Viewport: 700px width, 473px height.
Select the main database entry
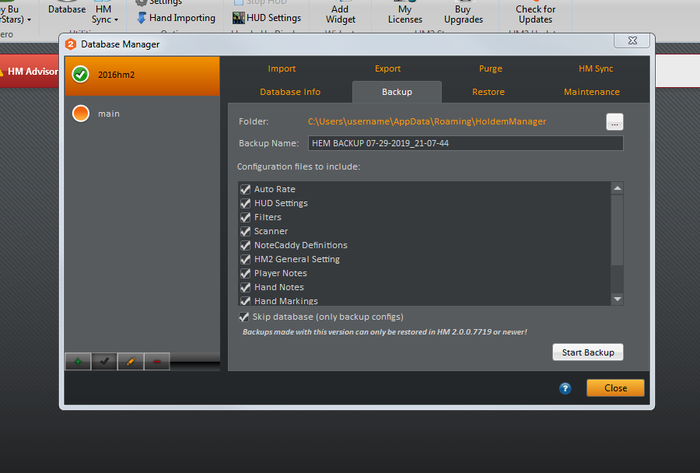pos(142,113)
